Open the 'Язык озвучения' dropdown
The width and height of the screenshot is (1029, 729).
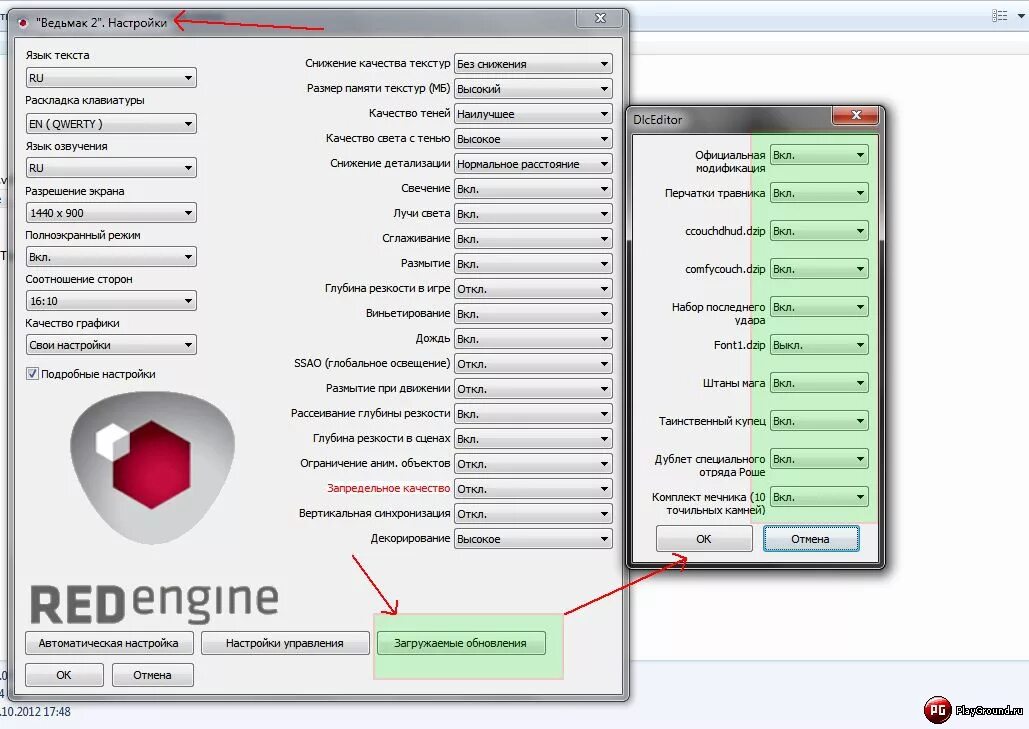pos(111,168)
